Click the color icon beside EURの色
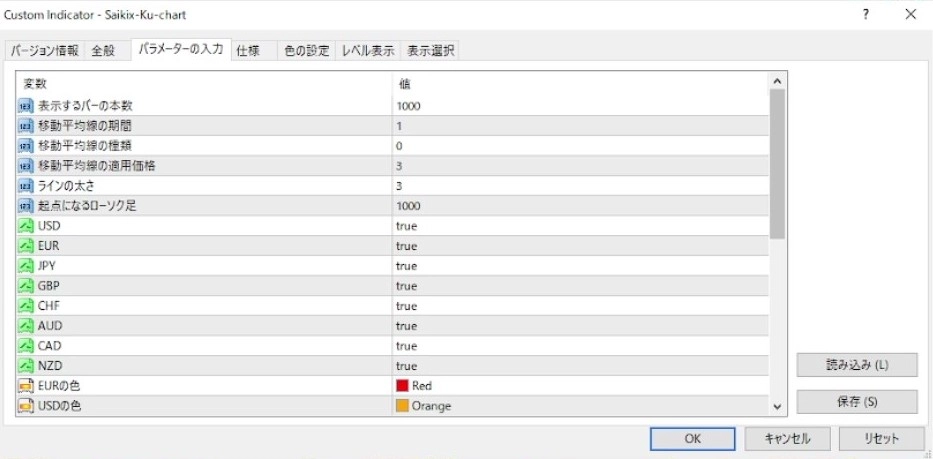The image size is (933, 459). [26, 386]
